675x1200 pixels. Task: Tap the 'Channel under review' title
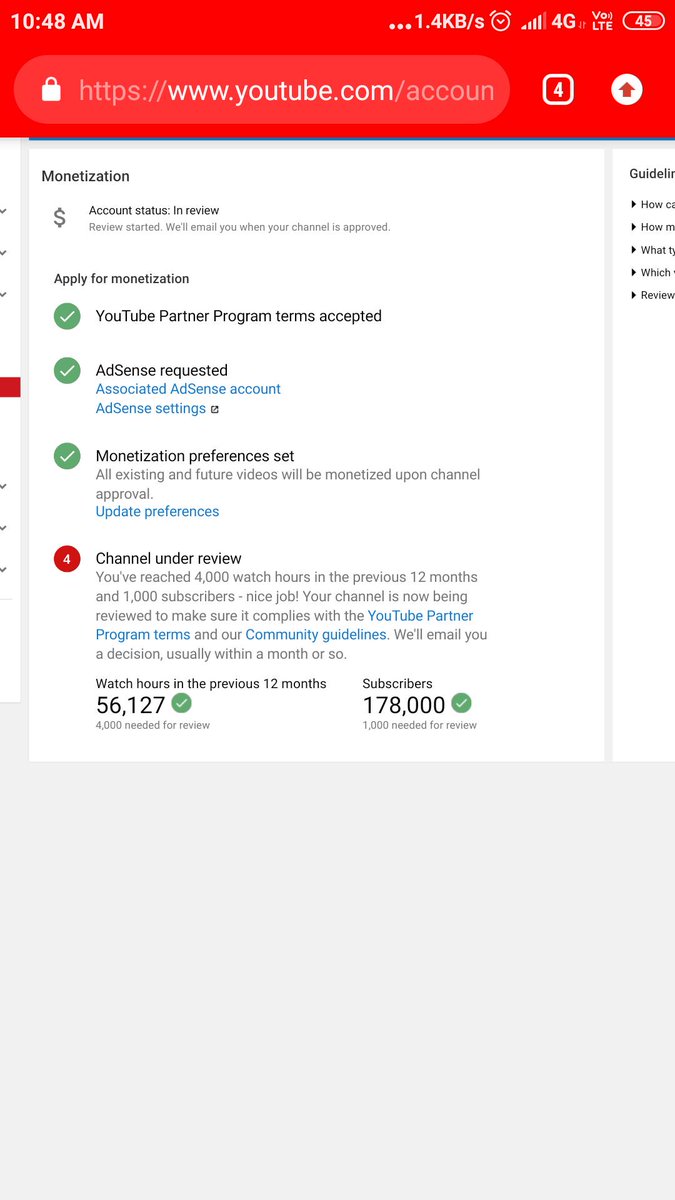pyautogui.click(x=169, y=559)
